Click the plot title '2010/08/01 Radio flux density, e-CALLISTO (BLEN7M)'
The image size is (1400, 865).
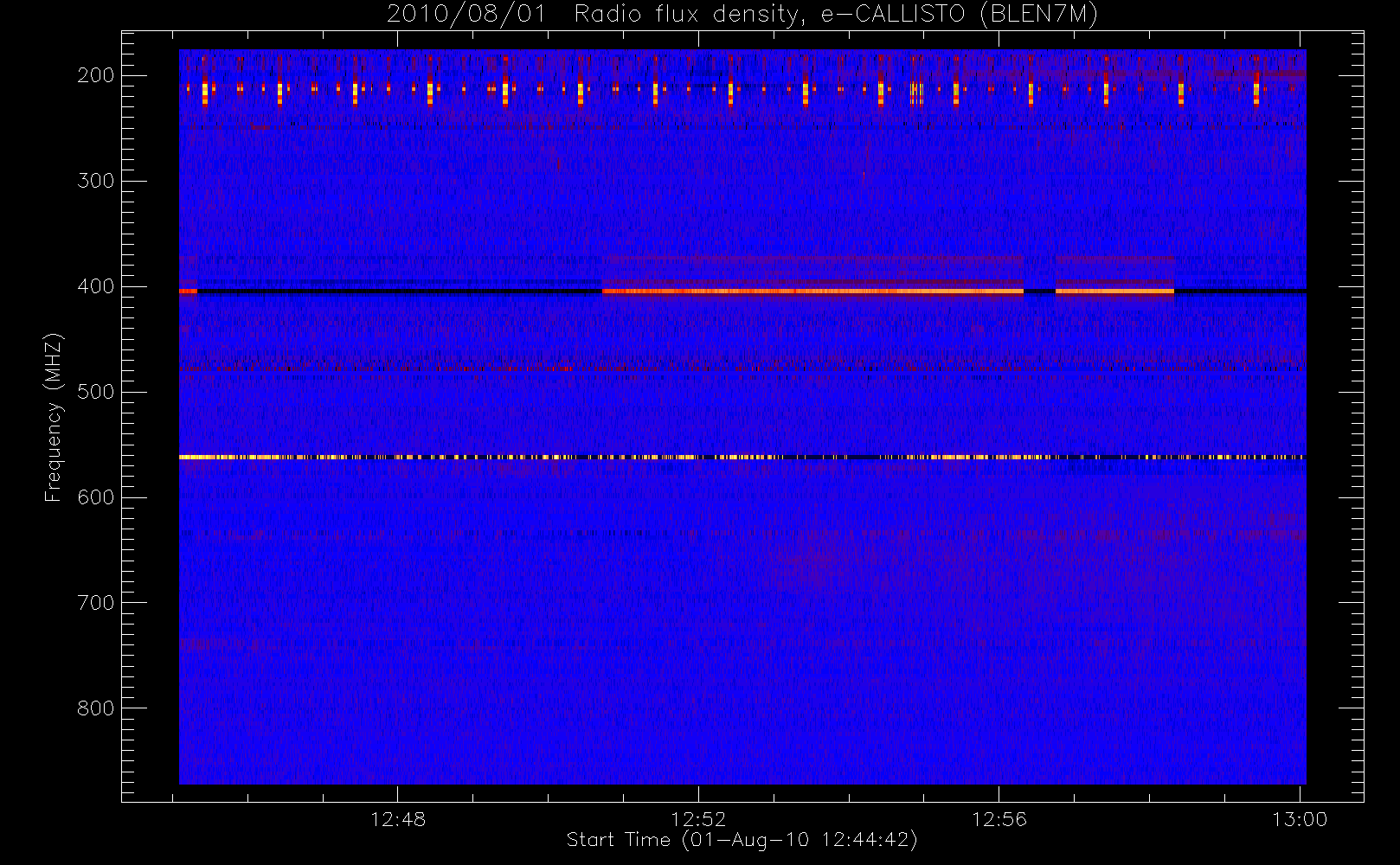click(742, 14)
